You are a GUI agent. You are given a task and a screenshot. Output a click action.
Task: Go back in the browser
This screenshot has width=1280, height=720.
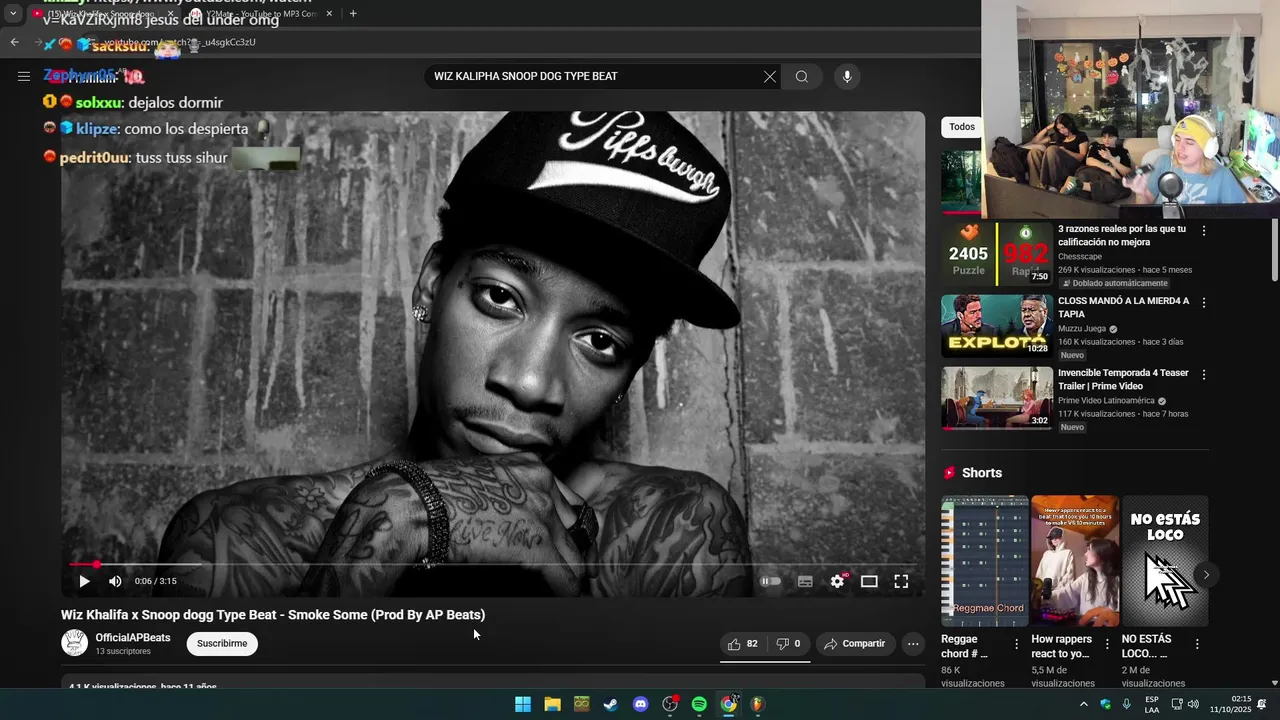pyautogui.click(x=14, y=42)
